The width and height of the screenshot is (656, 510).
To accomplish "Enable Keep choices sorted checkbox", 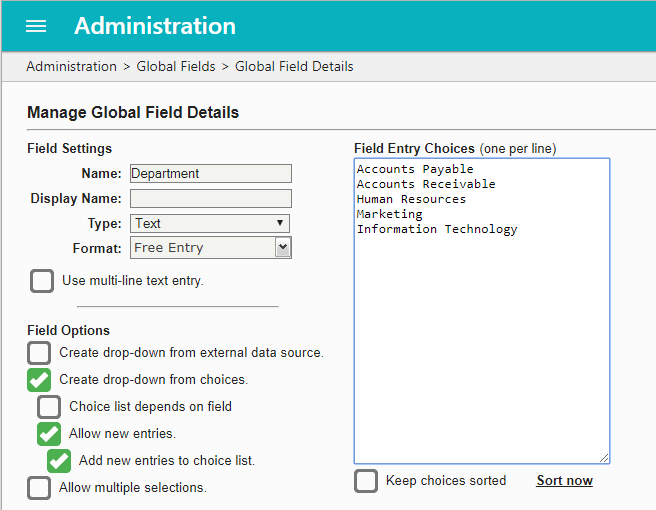I will pyautogui.click(x=366, y=481).
